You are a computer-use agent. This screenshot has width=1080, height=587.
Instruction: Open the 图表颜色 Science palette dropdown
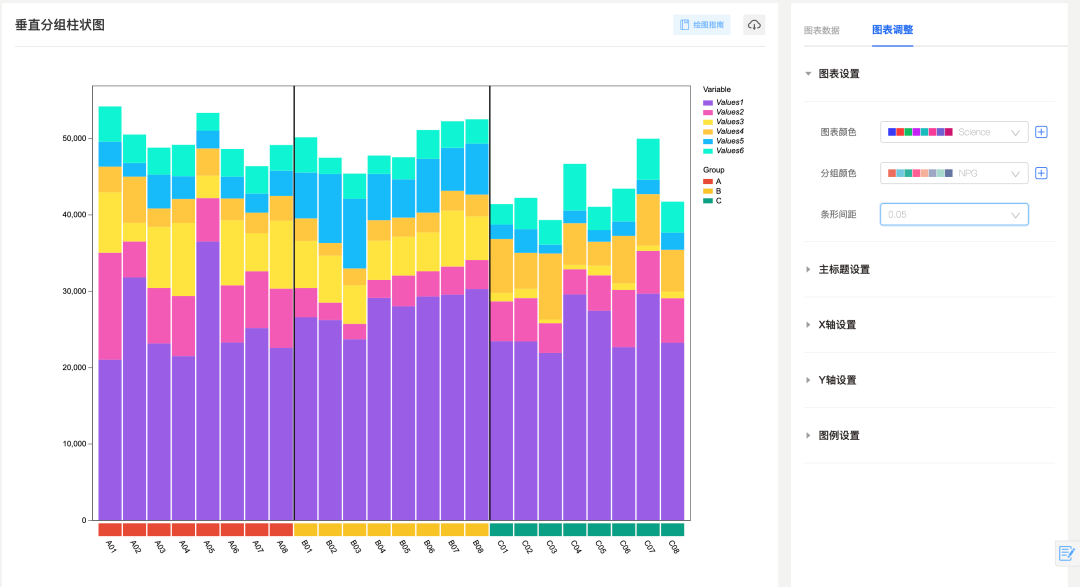pyautogui.click(x=954, y=132)
